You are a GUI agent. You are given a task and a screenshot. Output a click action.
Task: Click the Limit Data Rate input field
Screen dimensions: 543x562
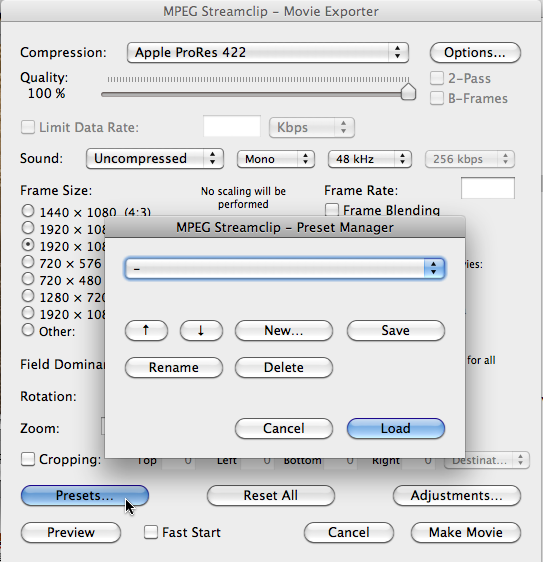(232, 126)
